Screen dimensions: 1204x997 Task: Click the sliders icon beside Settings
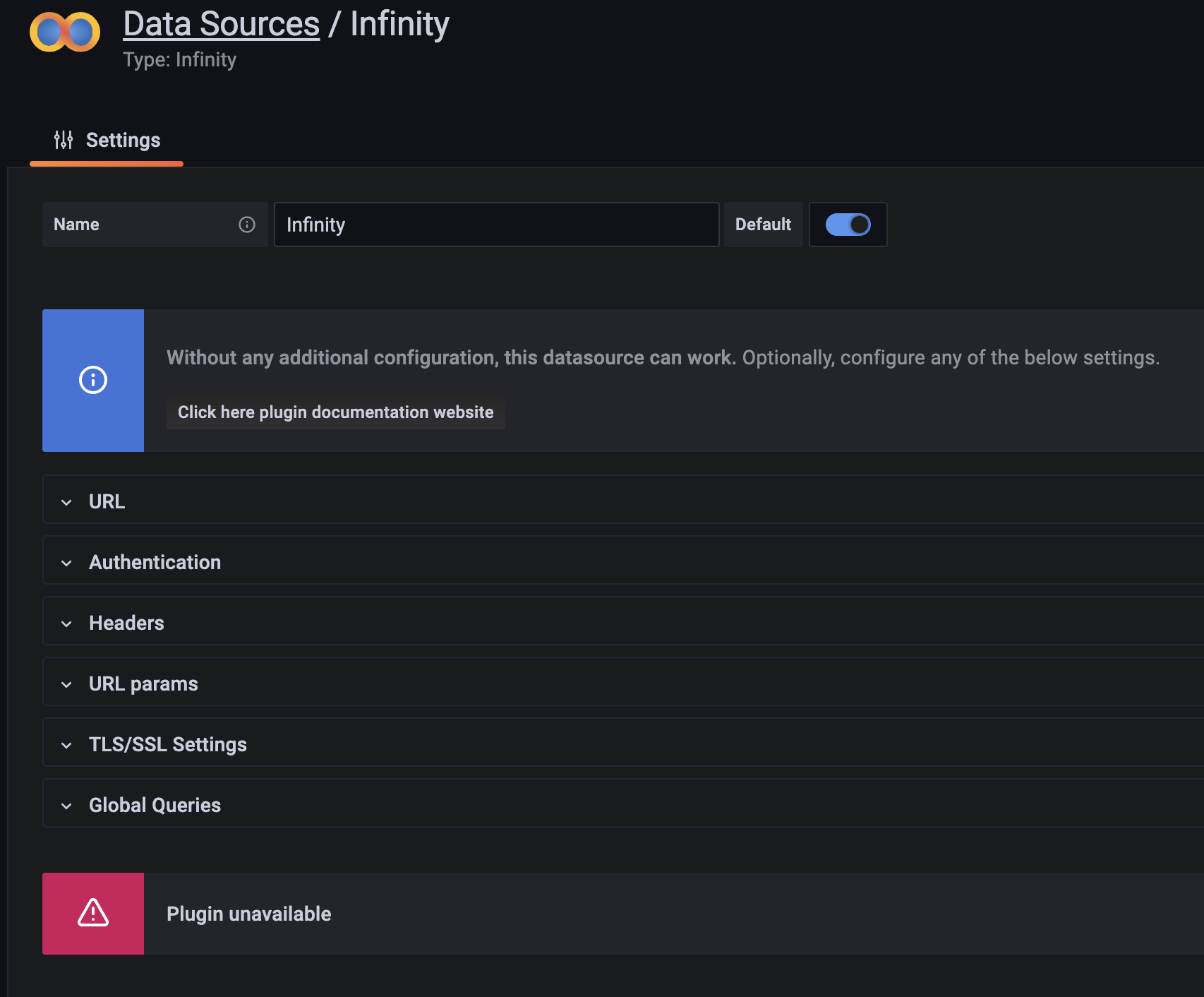point(64,139)
